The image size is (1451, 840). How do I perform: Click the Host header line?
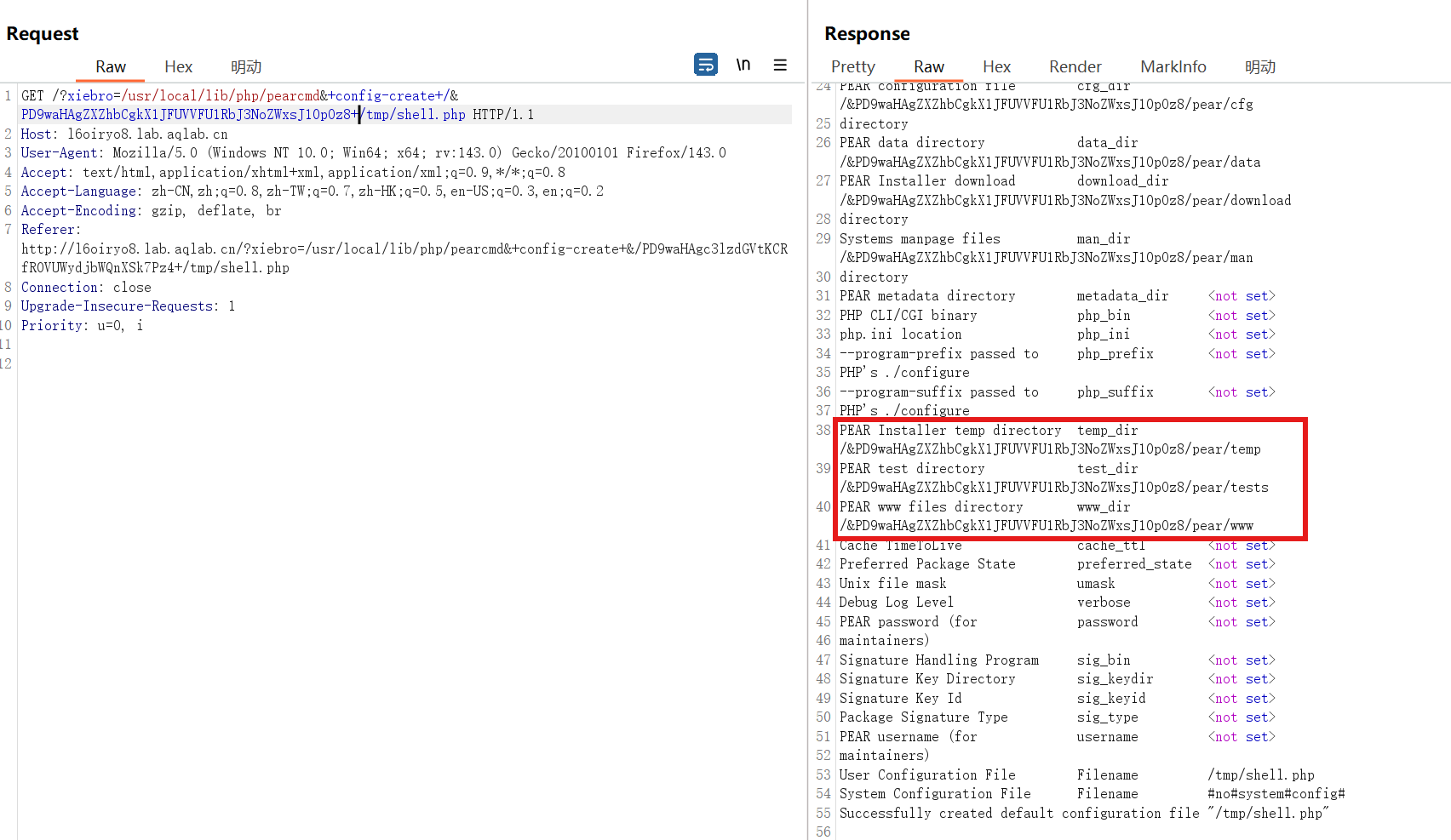(x=124, y=134)
